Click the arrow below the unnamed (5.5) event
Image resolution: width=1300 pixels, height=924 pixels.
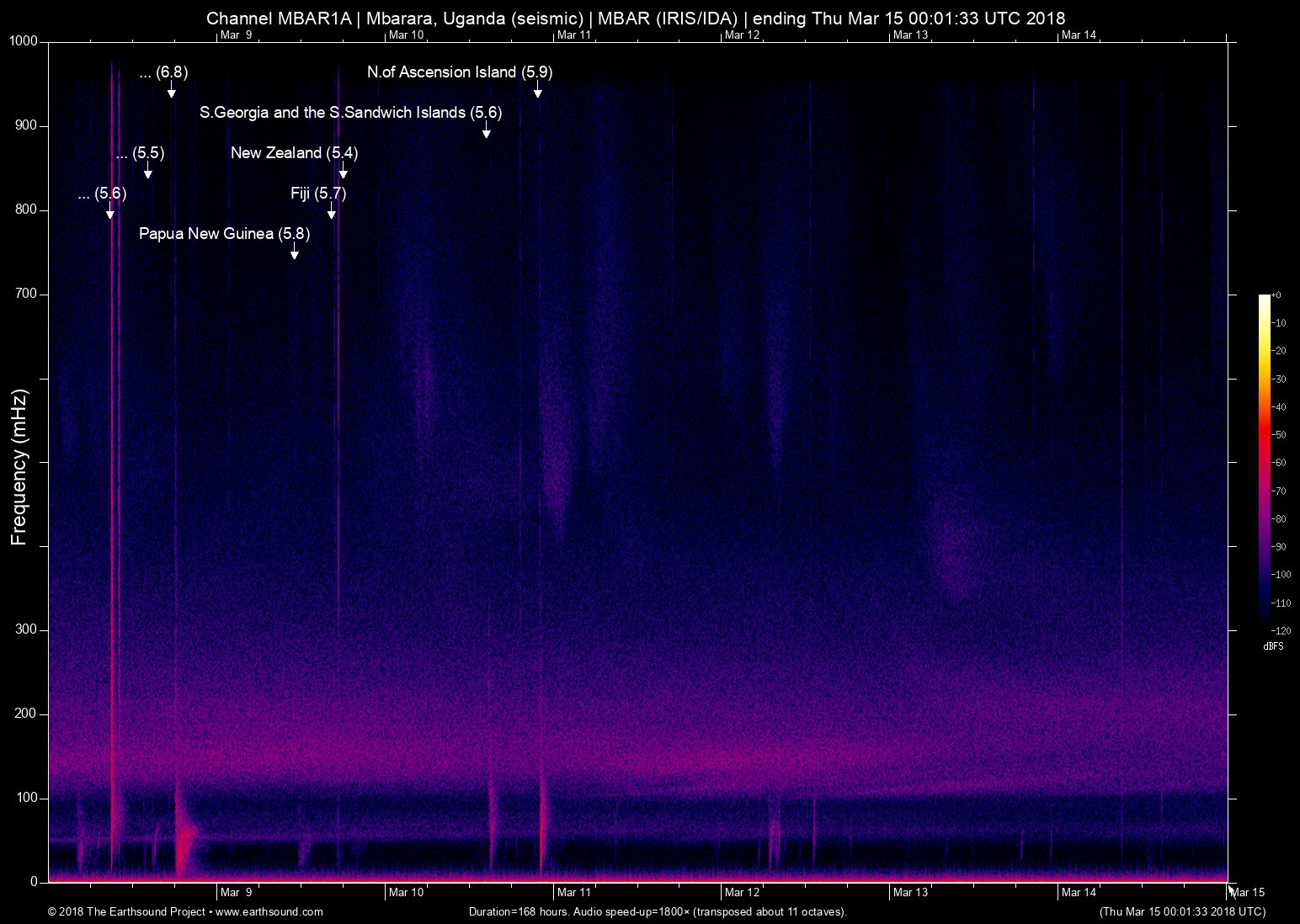point(148,171)
